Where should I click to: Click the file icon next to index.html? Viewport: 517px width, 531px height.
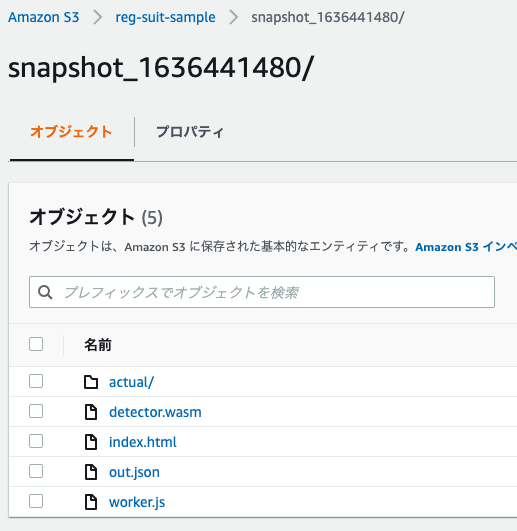click(x=91, y=442)
